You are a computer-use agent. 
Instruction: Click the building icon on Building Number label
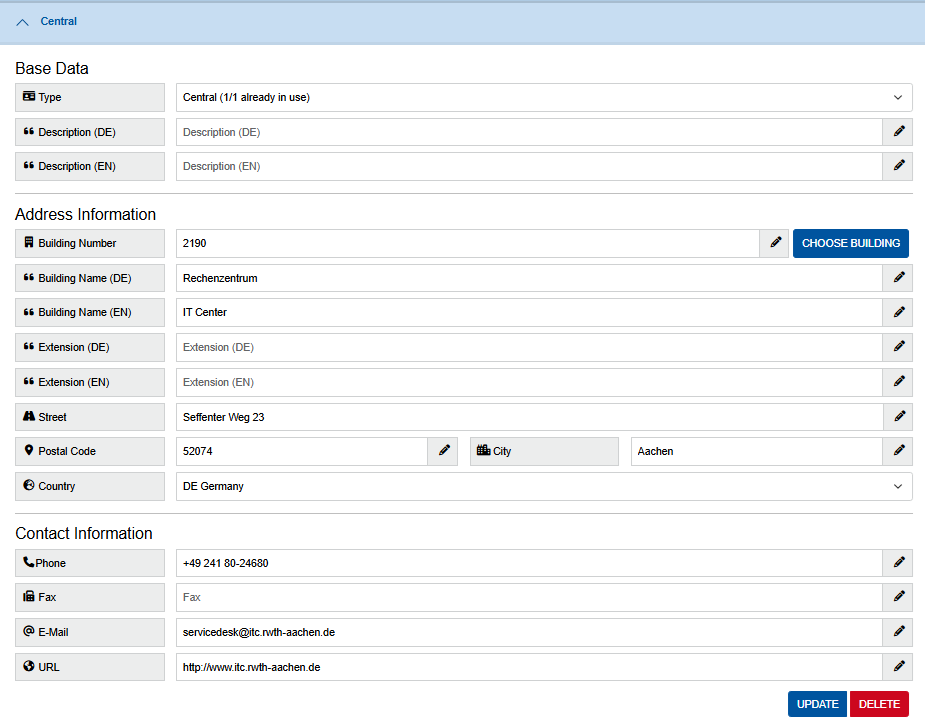[28, 243]
